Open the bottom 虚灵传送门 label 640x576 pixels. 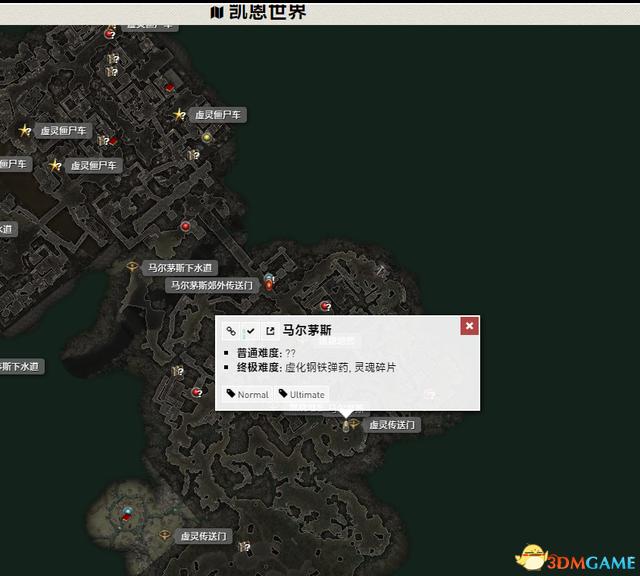click(x=203, y=536)
